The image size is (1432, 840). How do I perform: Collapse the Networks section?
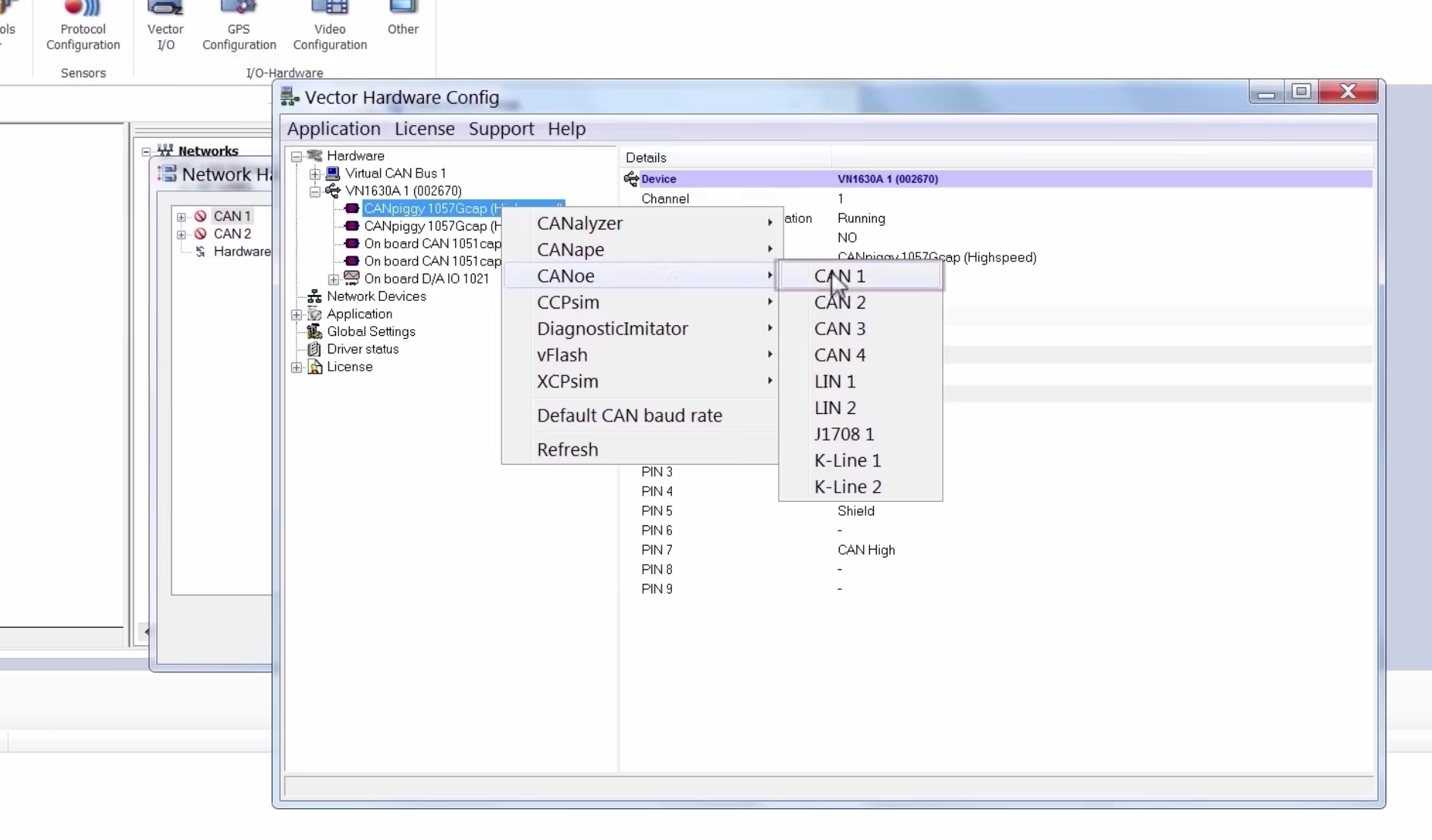146,152
